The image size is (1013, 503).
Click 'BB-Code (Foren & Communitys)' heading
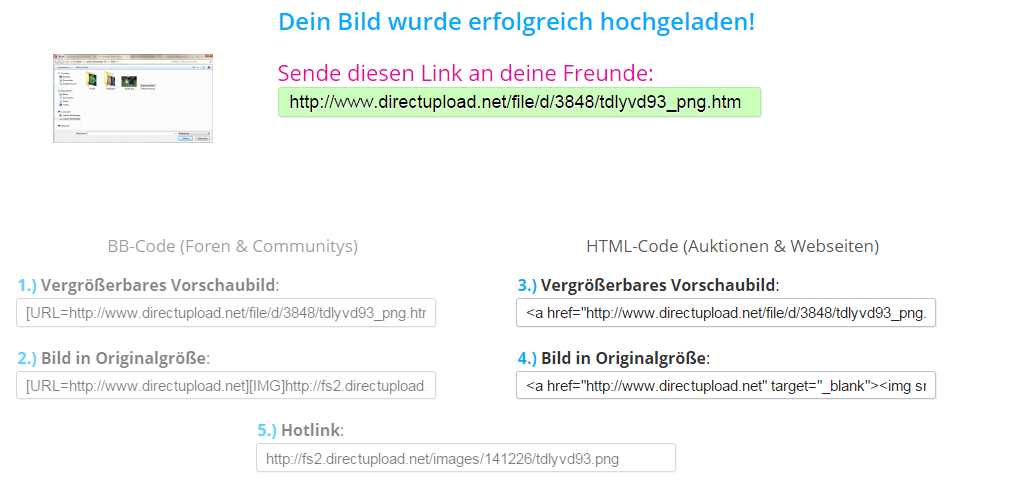tap(233, 246)
